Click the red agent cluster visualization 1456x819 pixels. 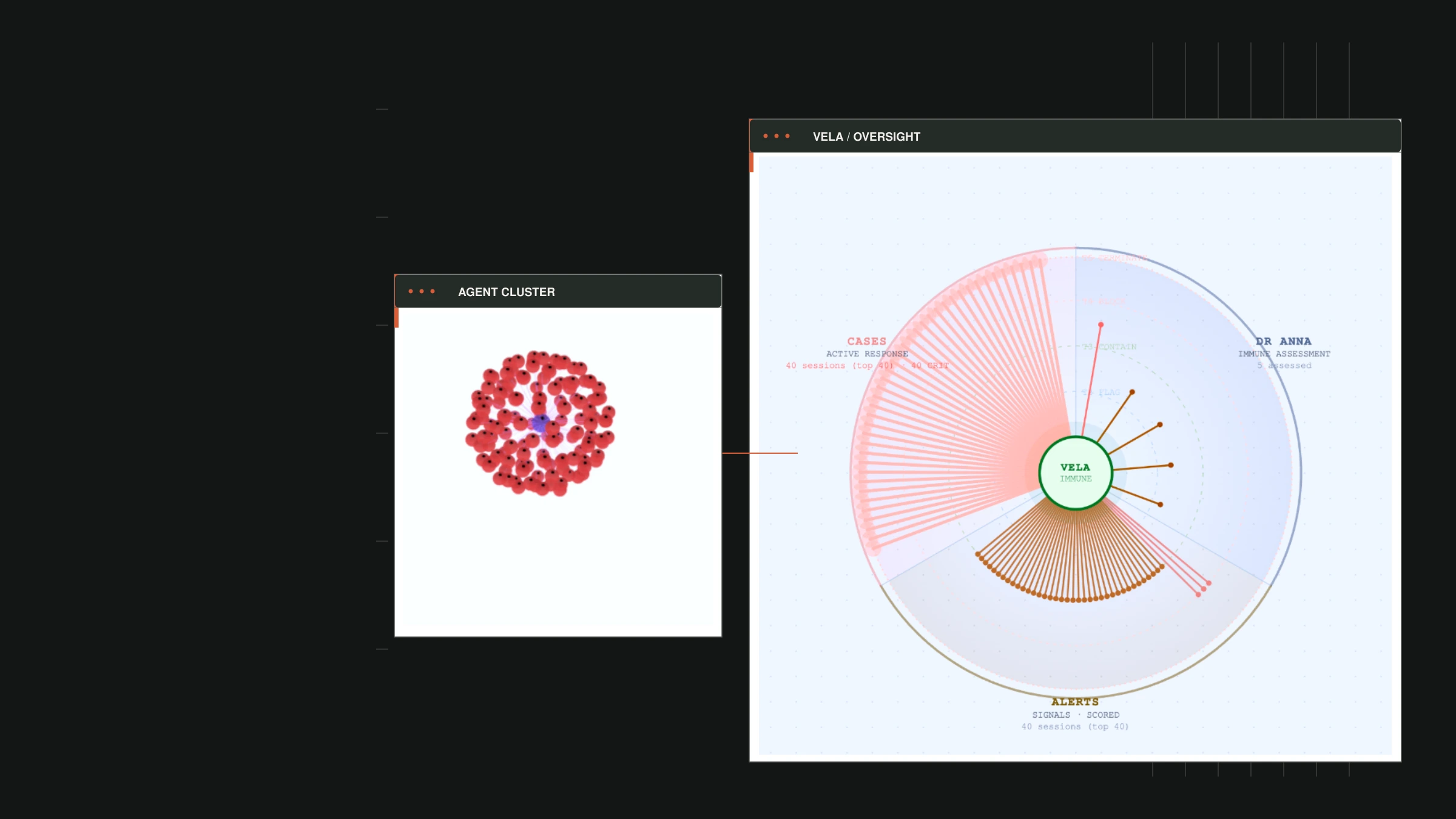click(541, 423)
